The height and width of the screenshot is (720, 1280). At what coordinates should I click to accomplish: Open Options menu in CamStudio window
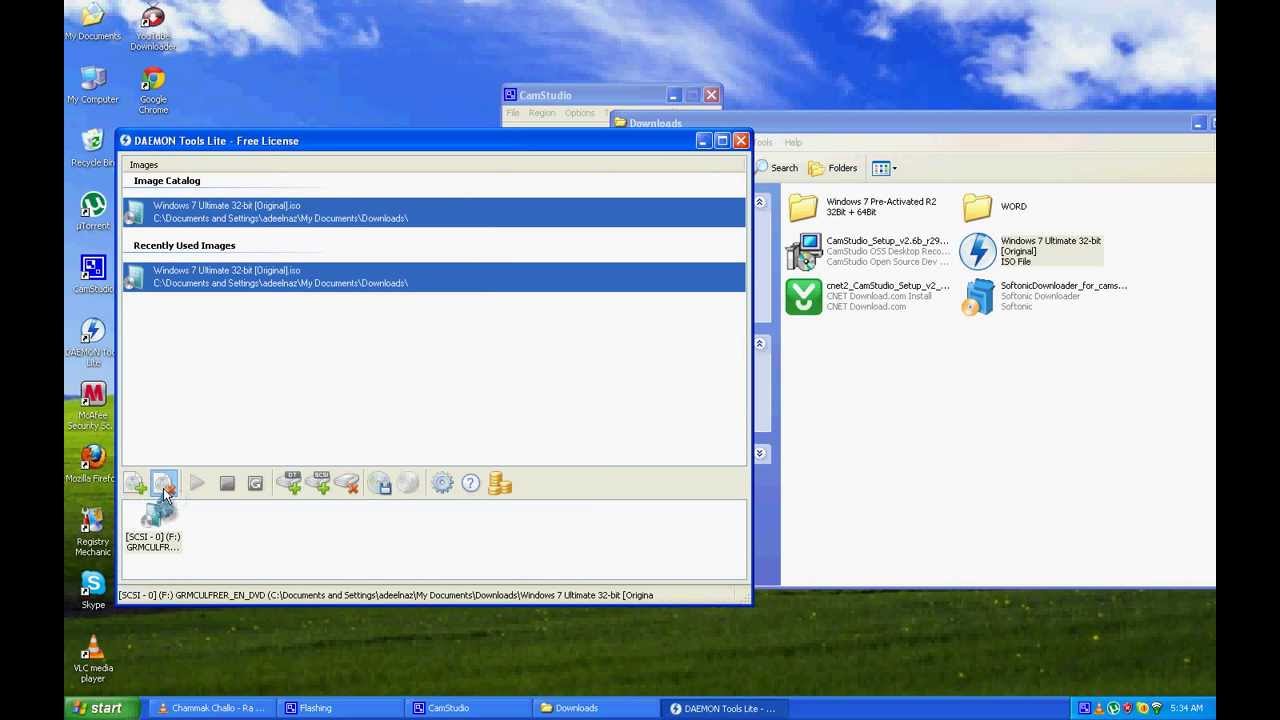579,113
